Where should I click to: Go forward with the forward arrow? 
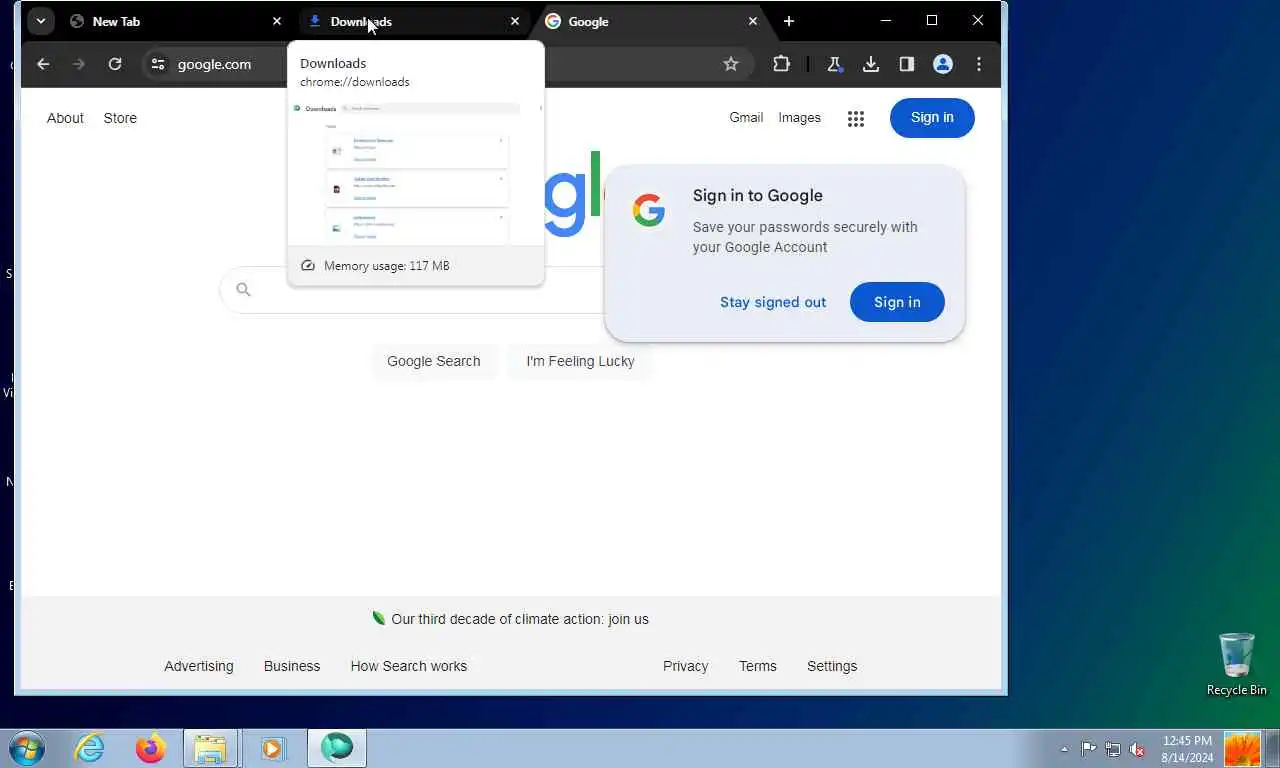(x=79, y=64)
